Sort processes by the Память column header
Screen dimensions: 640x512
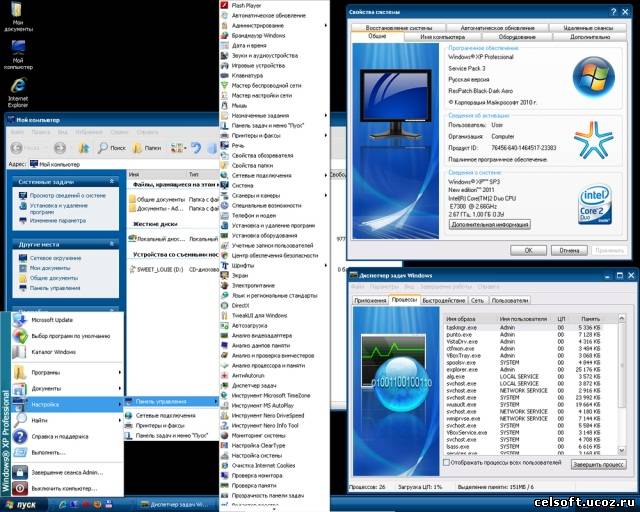click(590, 319)
